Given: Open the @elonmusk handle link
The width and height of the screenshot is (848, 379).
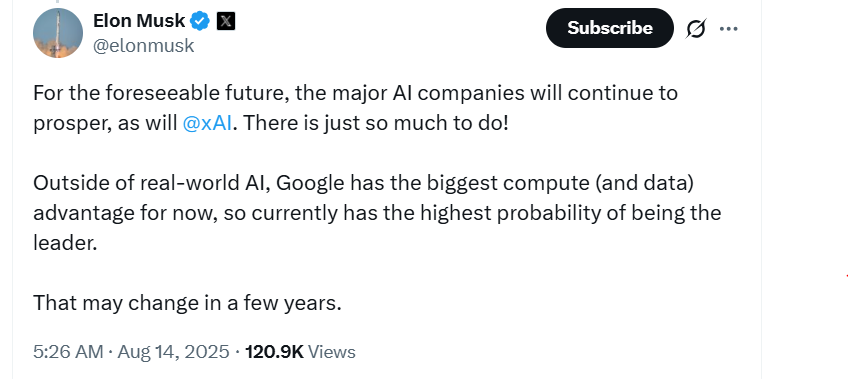Looking at the screenshot, I should [x=143, y=46].
